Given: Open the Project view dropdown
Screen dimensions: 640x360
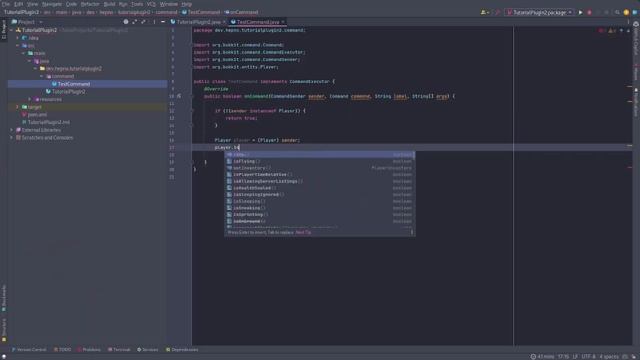Looking at the screenshot, I should (x=27, y=22).
